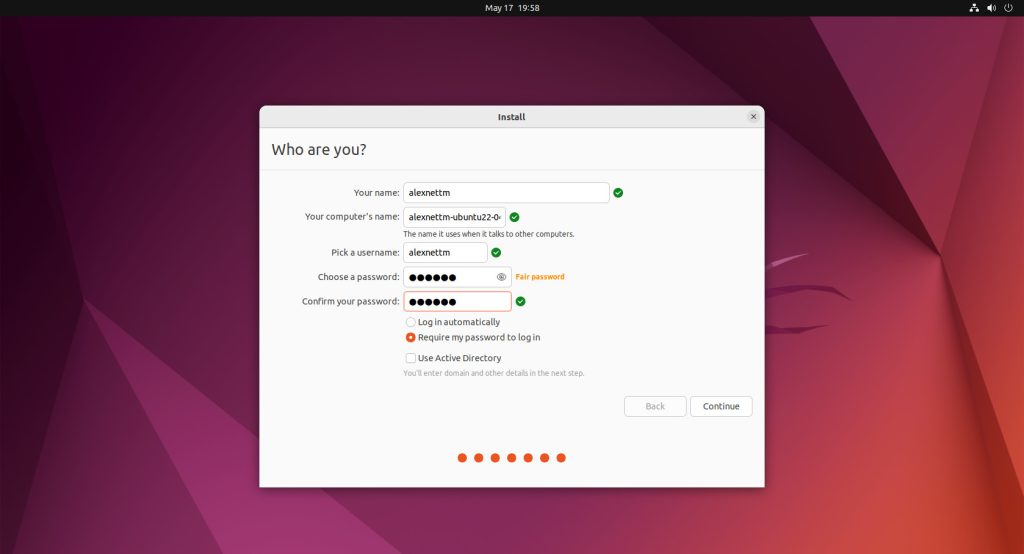Close the Install dialog
Image resolution: width=1024 pixels, height=554 pixels.
753,116
